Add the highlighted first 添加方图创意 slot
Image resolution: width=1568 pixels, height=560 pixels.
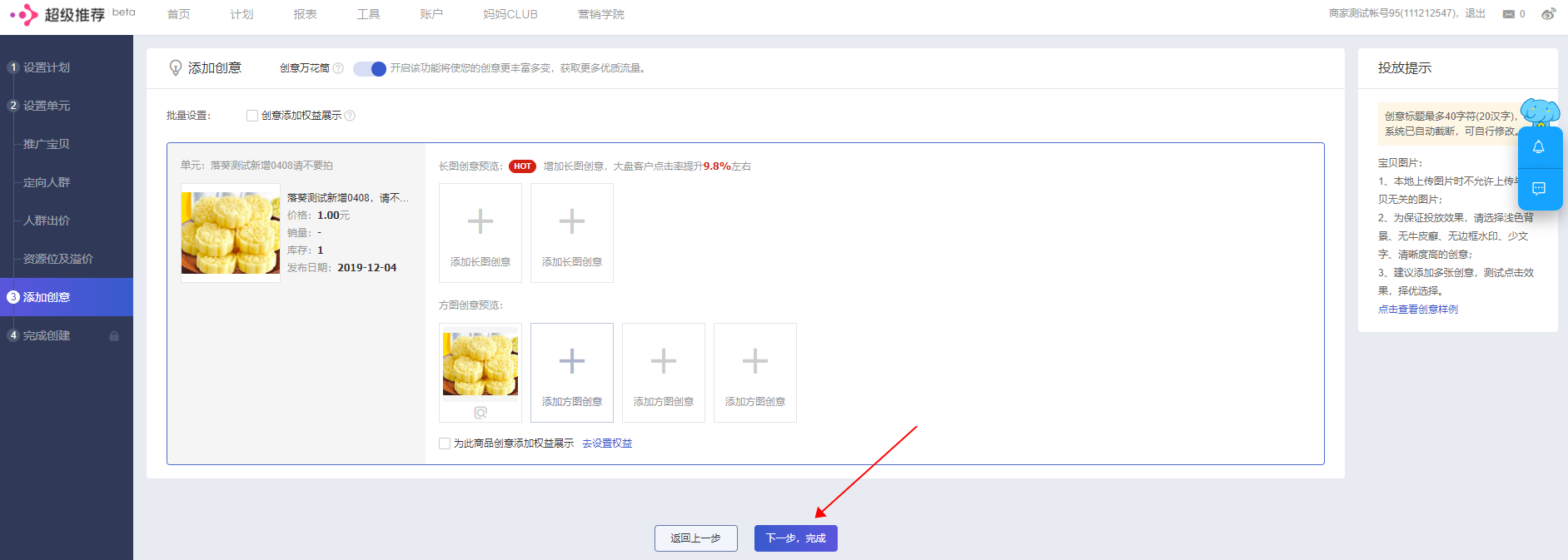572,373
